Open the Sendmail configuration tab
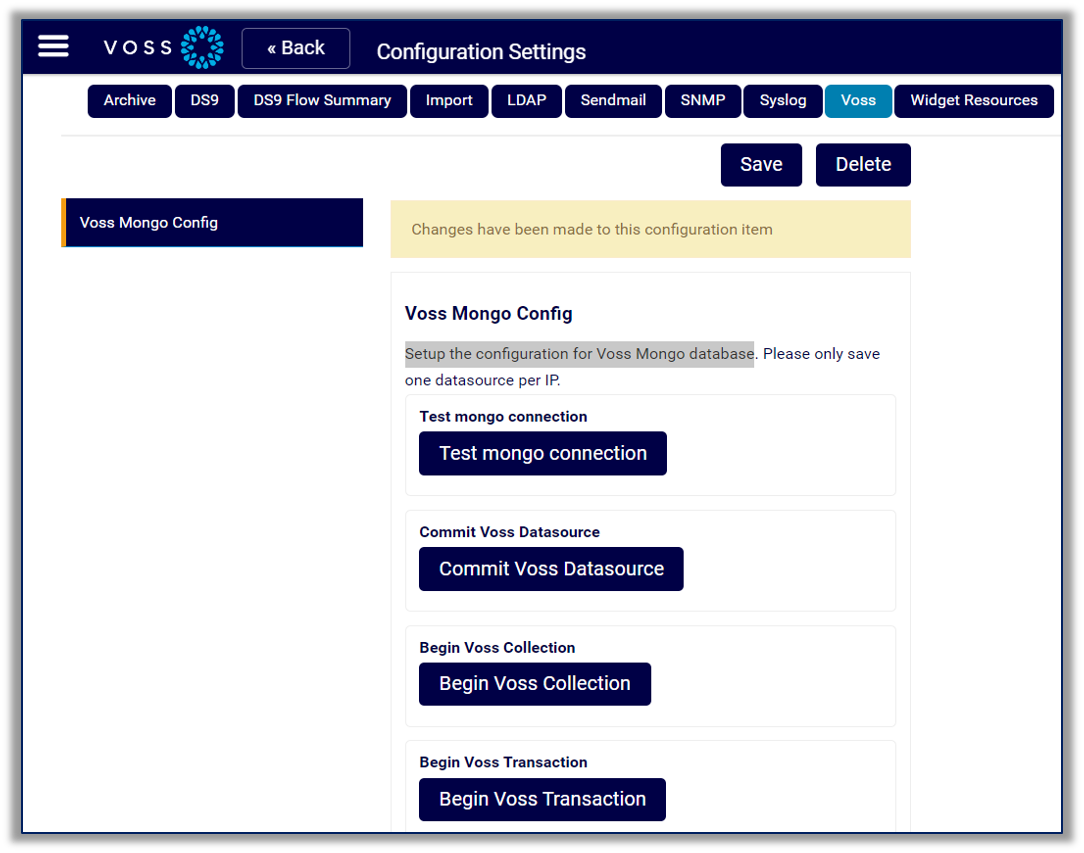The image size is (1084, 853). point(613,100)
